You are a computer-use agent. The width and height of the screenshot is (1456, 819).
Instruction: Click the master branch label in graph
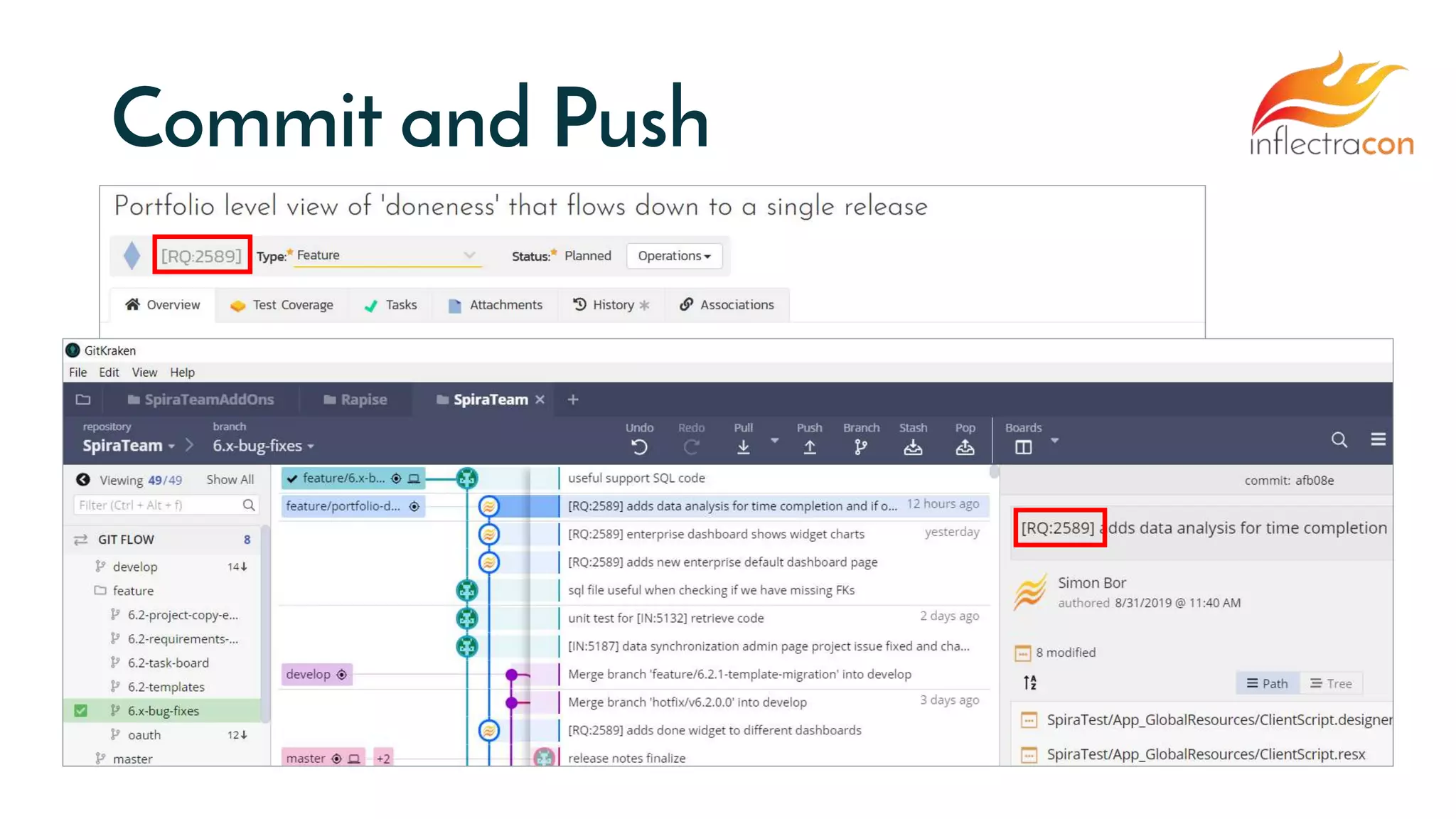tap(323, 759)
